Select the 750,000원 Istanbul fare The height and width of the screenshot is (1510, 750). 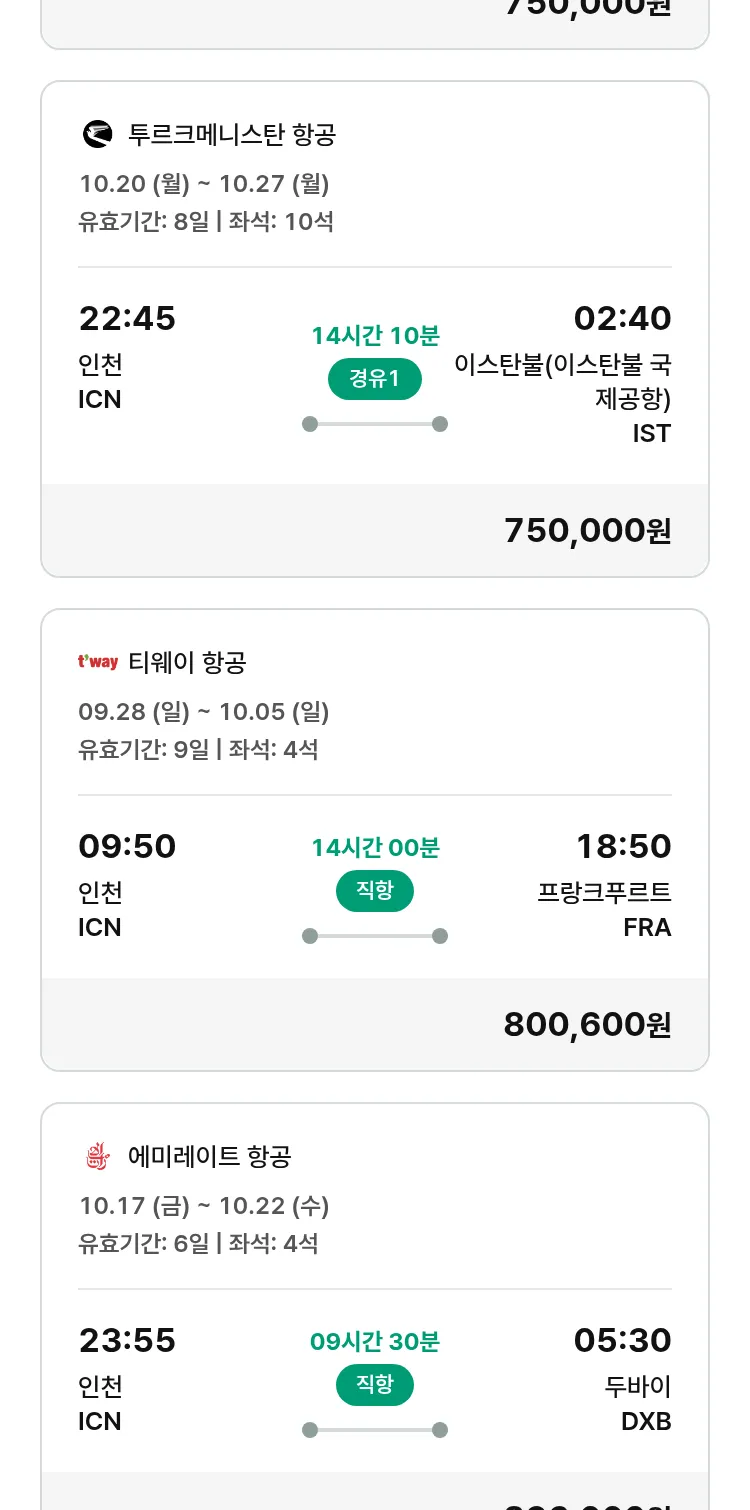[587, 531]
